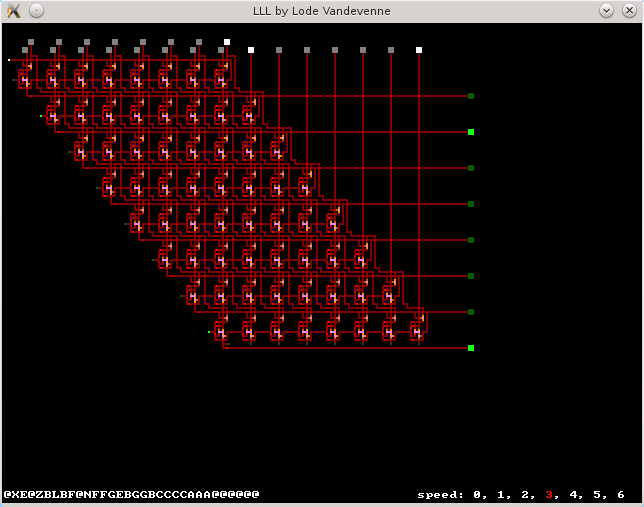Open the window menu button beside the app icon
The width and height of the screenshot is (644, 507).
click(36, 11)
